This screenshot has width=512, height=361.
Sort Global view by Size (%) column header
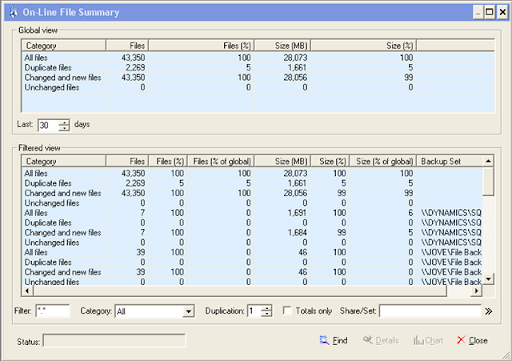click(x=364, y=46)
